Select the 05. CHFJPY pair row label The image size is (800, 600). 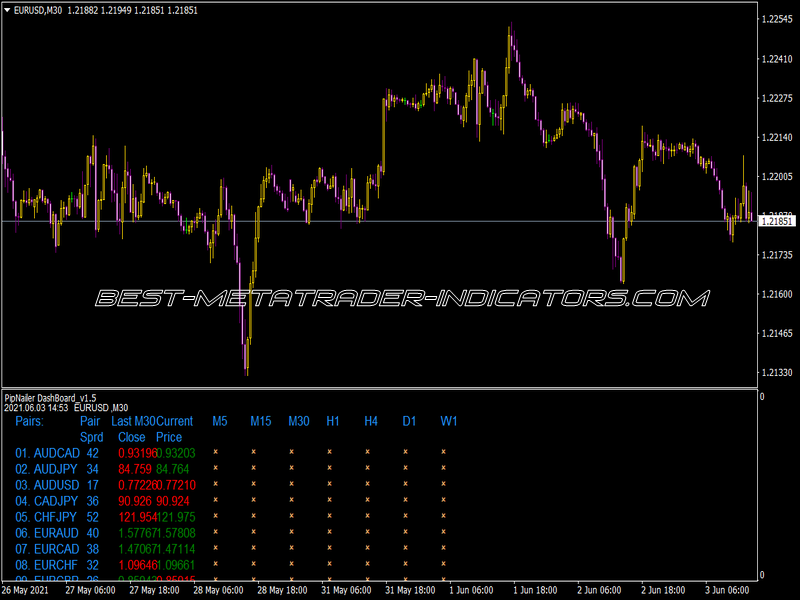46,517
